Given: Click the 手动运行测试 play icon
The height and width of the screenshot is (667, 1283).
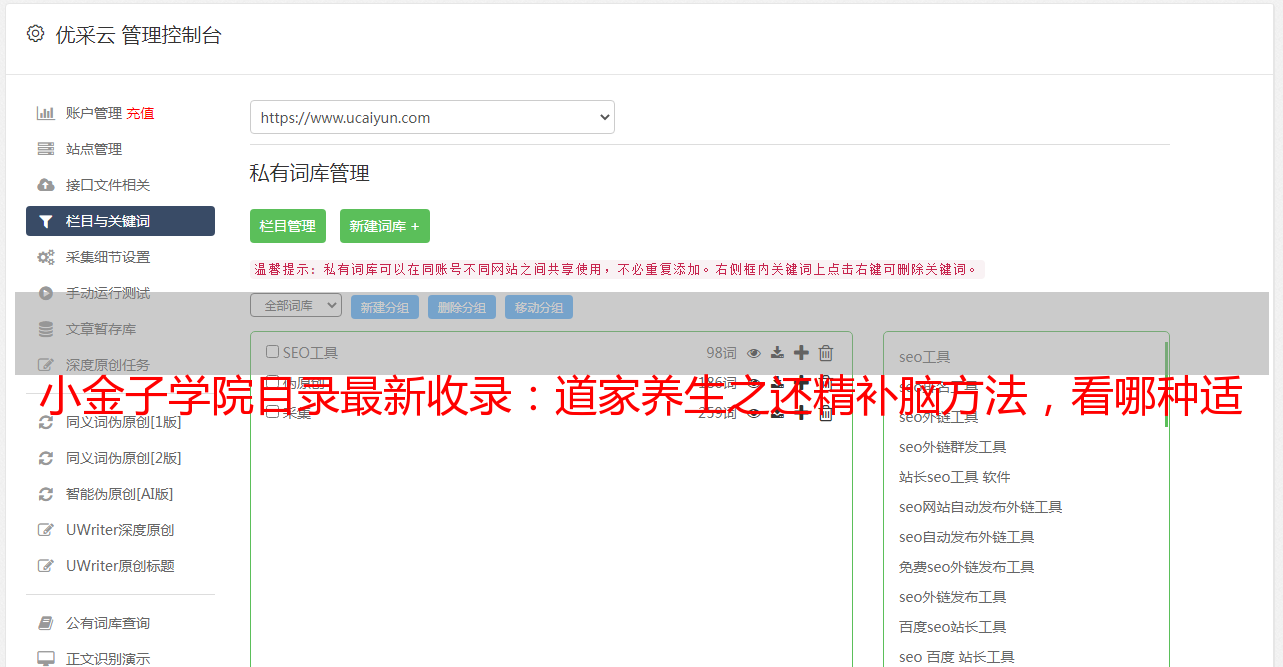Looking at the screenshot, I should coord(45,293).
